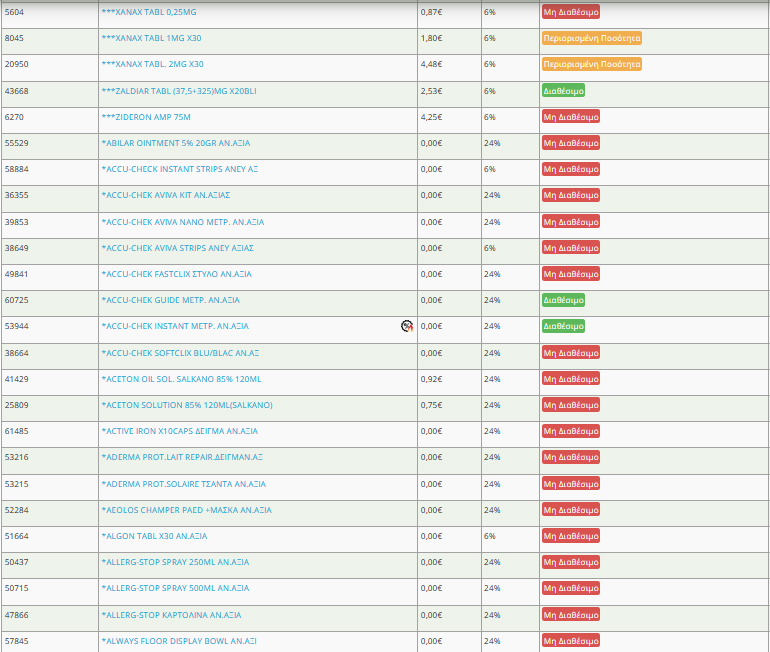Click the green Διαθέσιμο badge for ZALDIAR
Image resolution: width=770 pixels, height=652 pixels.
click(x=563, y=91)
